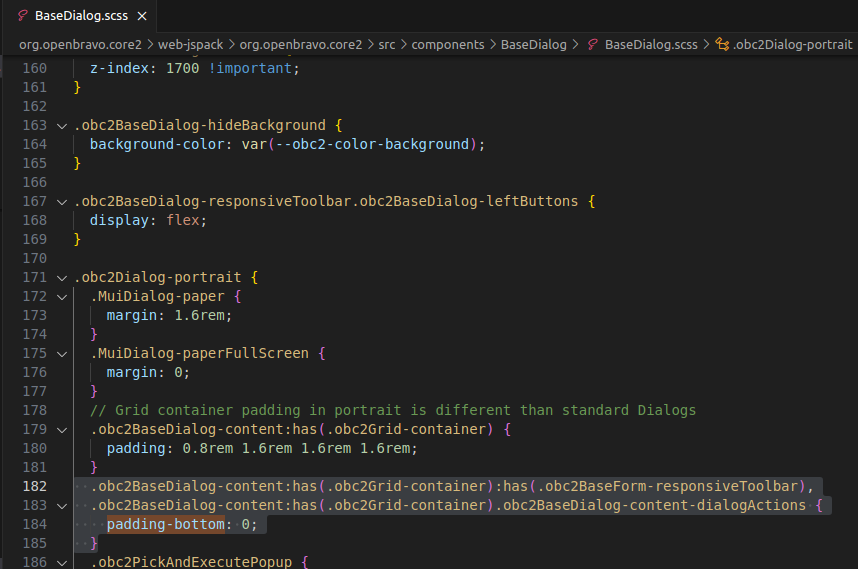This screenshot has height=569, width=858.
Task: Open the BaseDialog.scss file breadcrumb
Action: tap(651, 45)
